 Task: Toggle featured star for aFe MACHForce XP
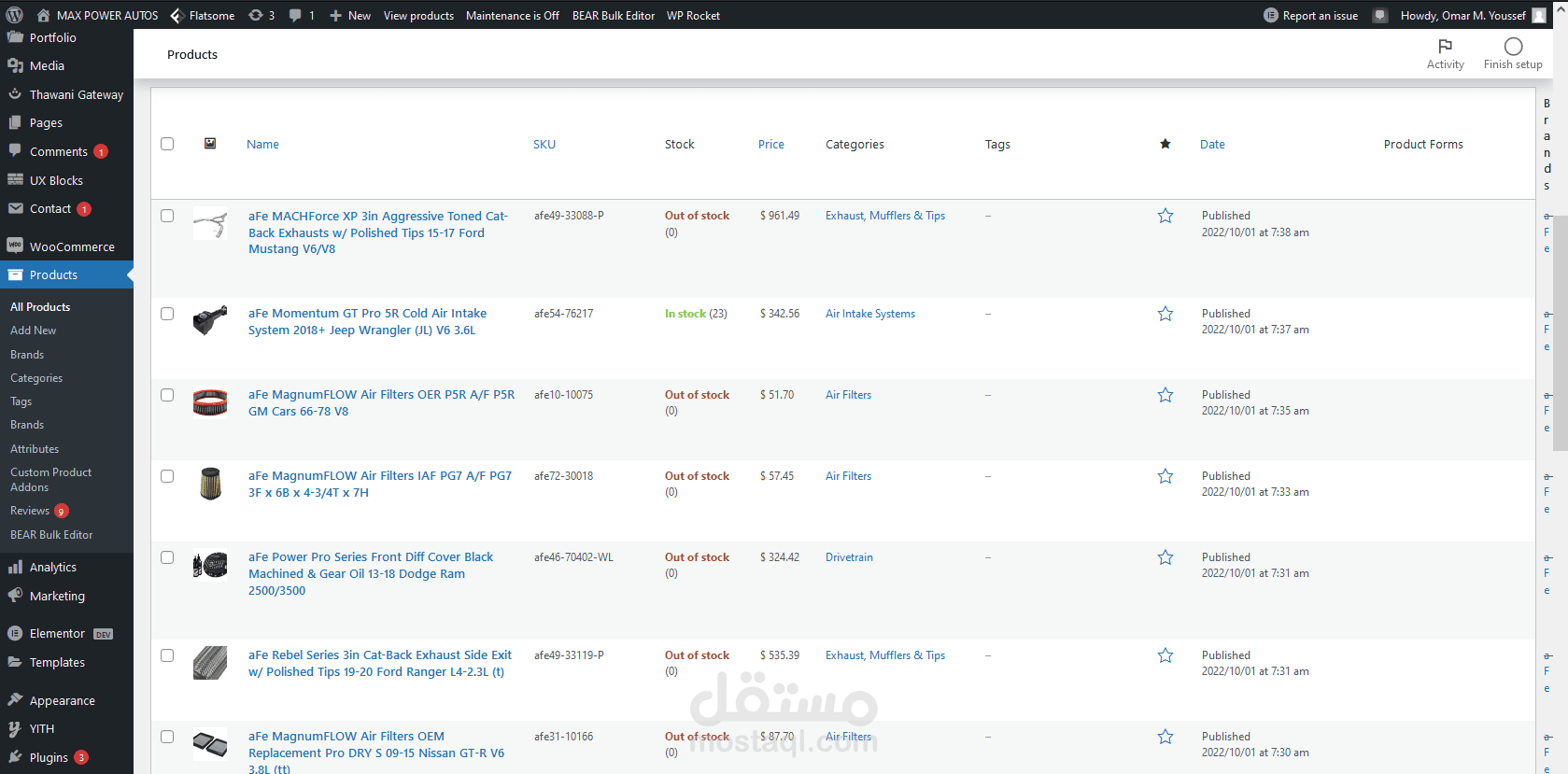coord(1165,216)
